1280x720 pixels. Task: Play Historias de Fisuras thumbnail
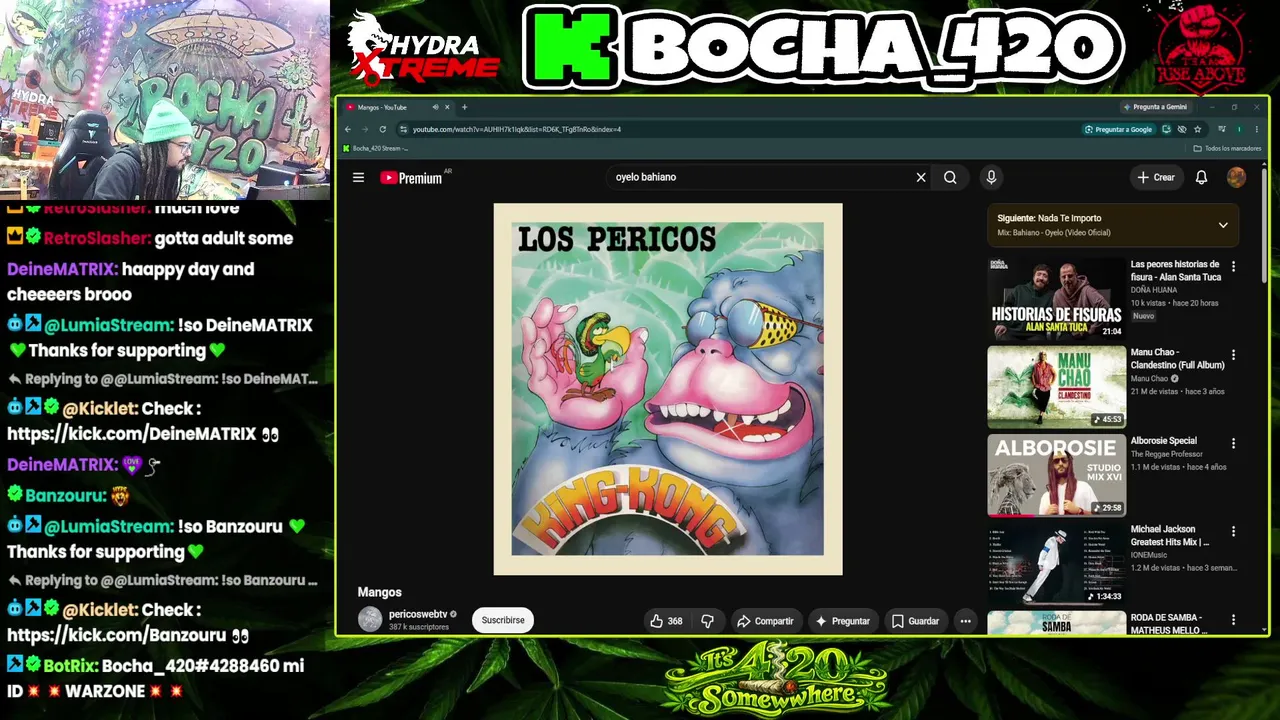point(1056,299)
